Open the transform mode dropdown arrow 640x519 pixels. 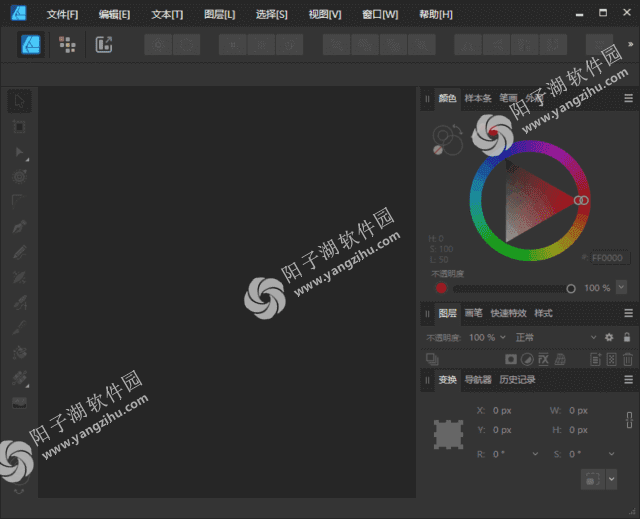(x=611, y=479)
